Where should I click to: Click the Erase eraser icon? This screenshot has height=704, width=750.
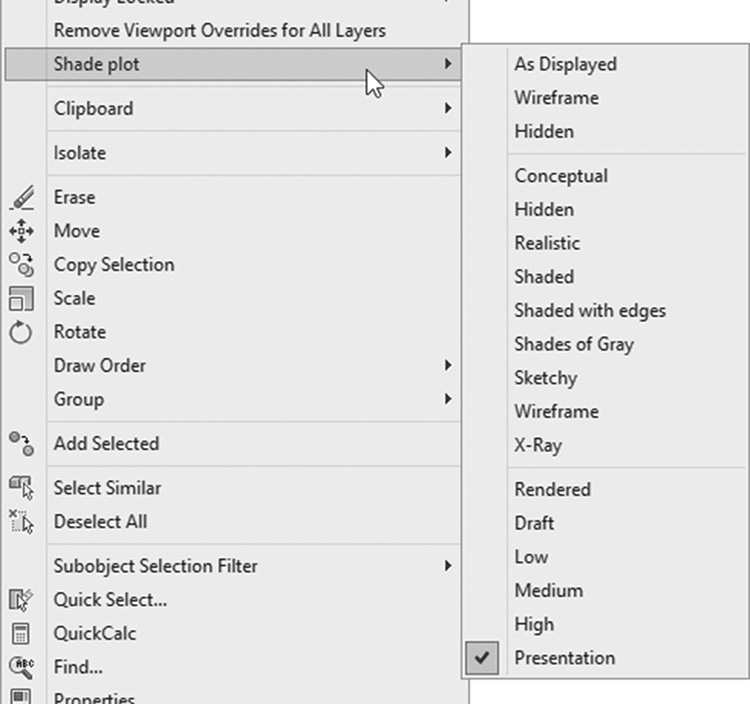22,198
